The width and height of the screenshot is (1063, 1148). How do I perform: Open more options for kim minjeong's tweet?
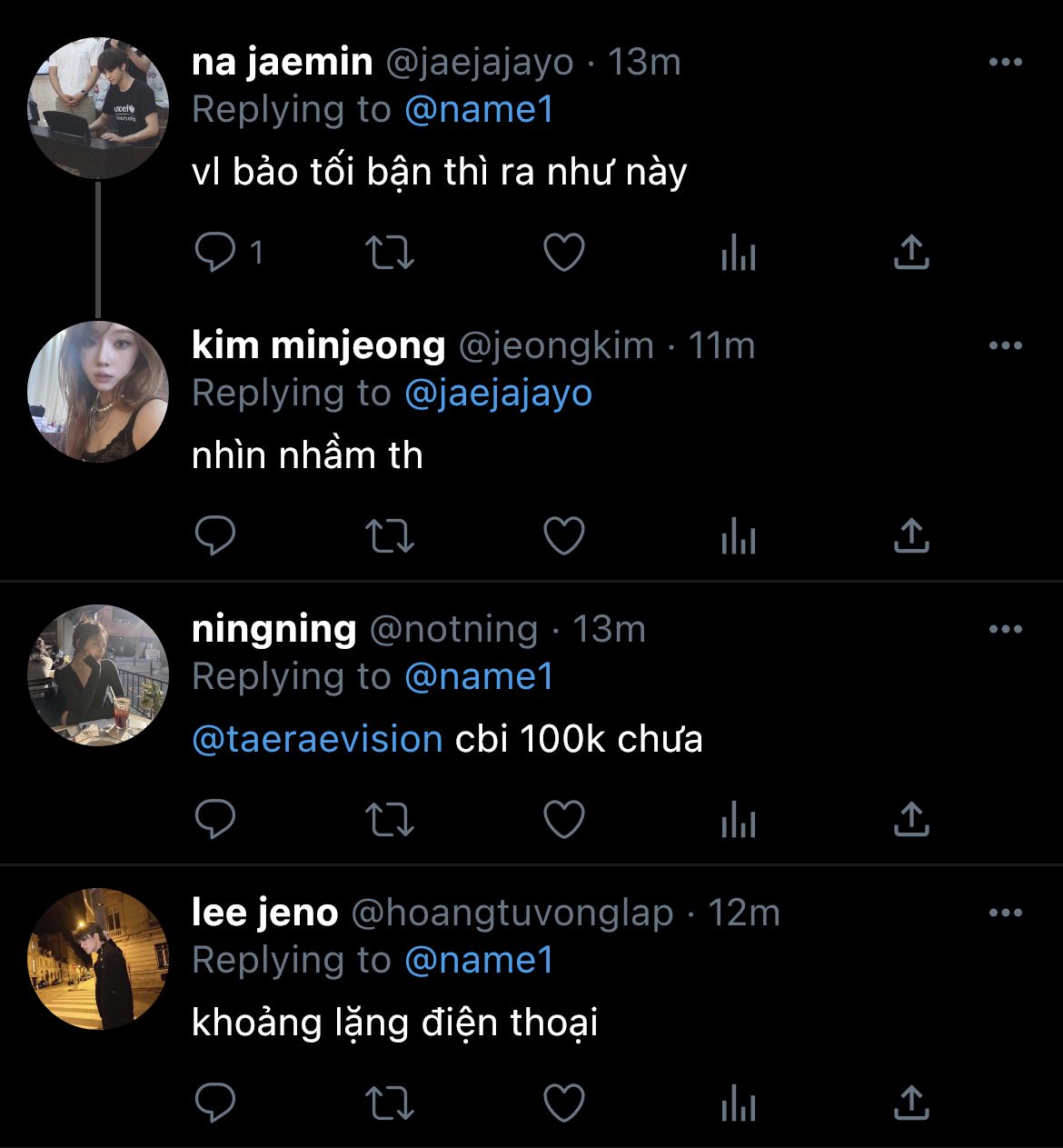[x=1005, y=346]
